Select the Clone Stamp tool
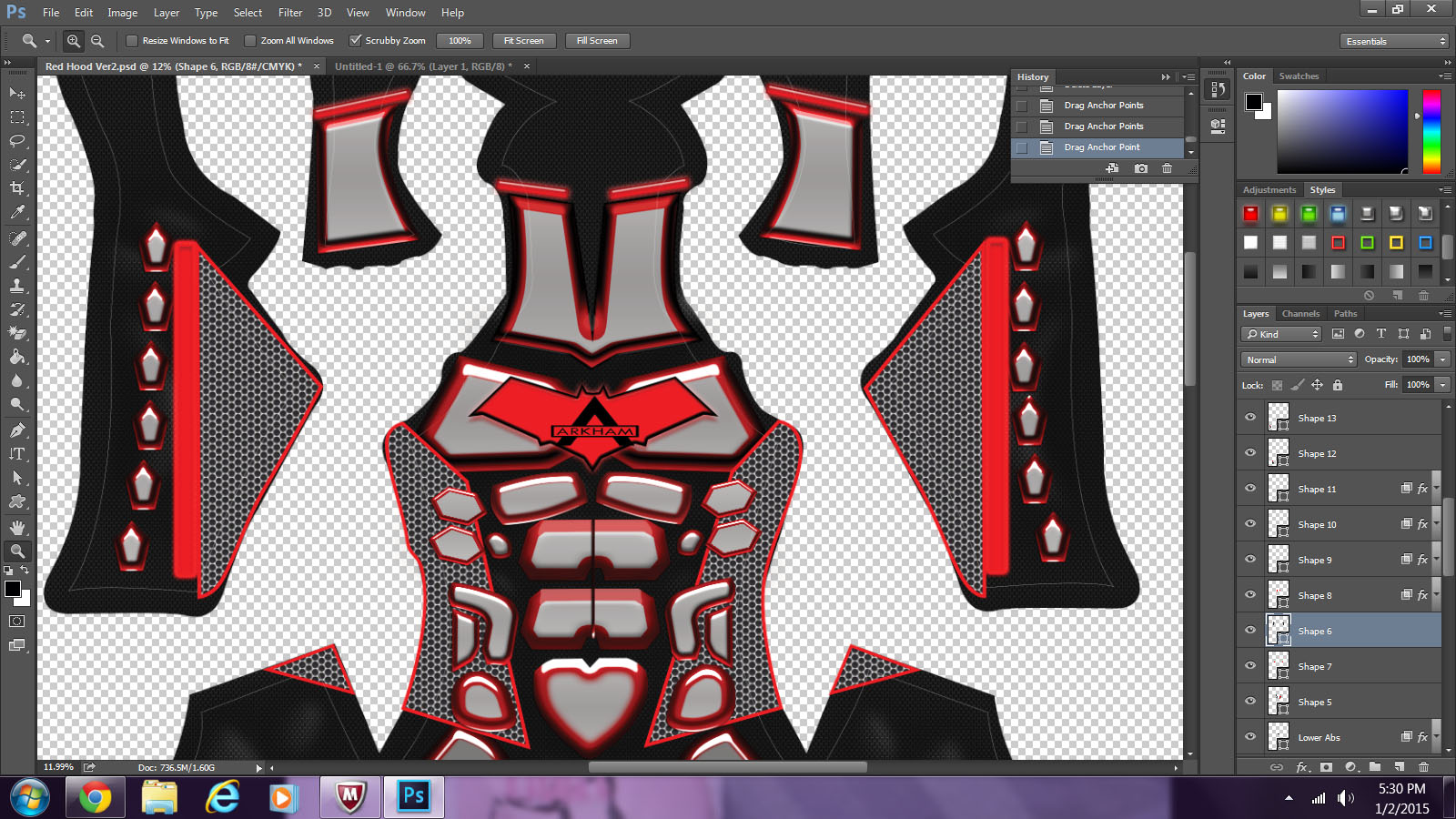1456x819 pixels. click(17, 286)
